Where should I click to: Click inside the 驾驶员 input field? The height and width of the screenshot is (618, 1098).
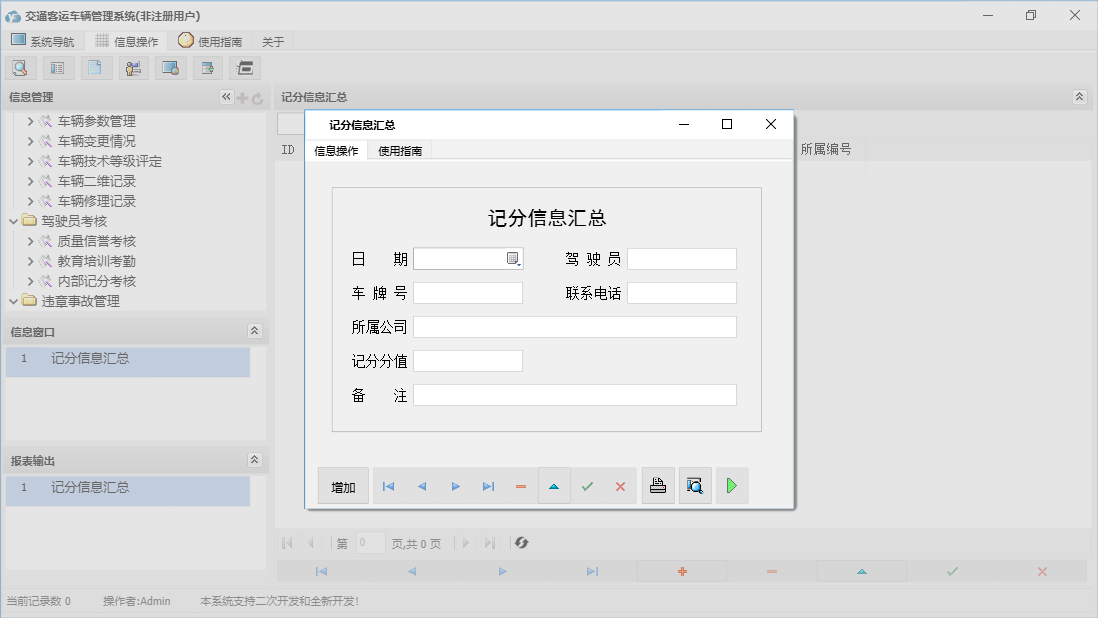[x=682, y=258]
